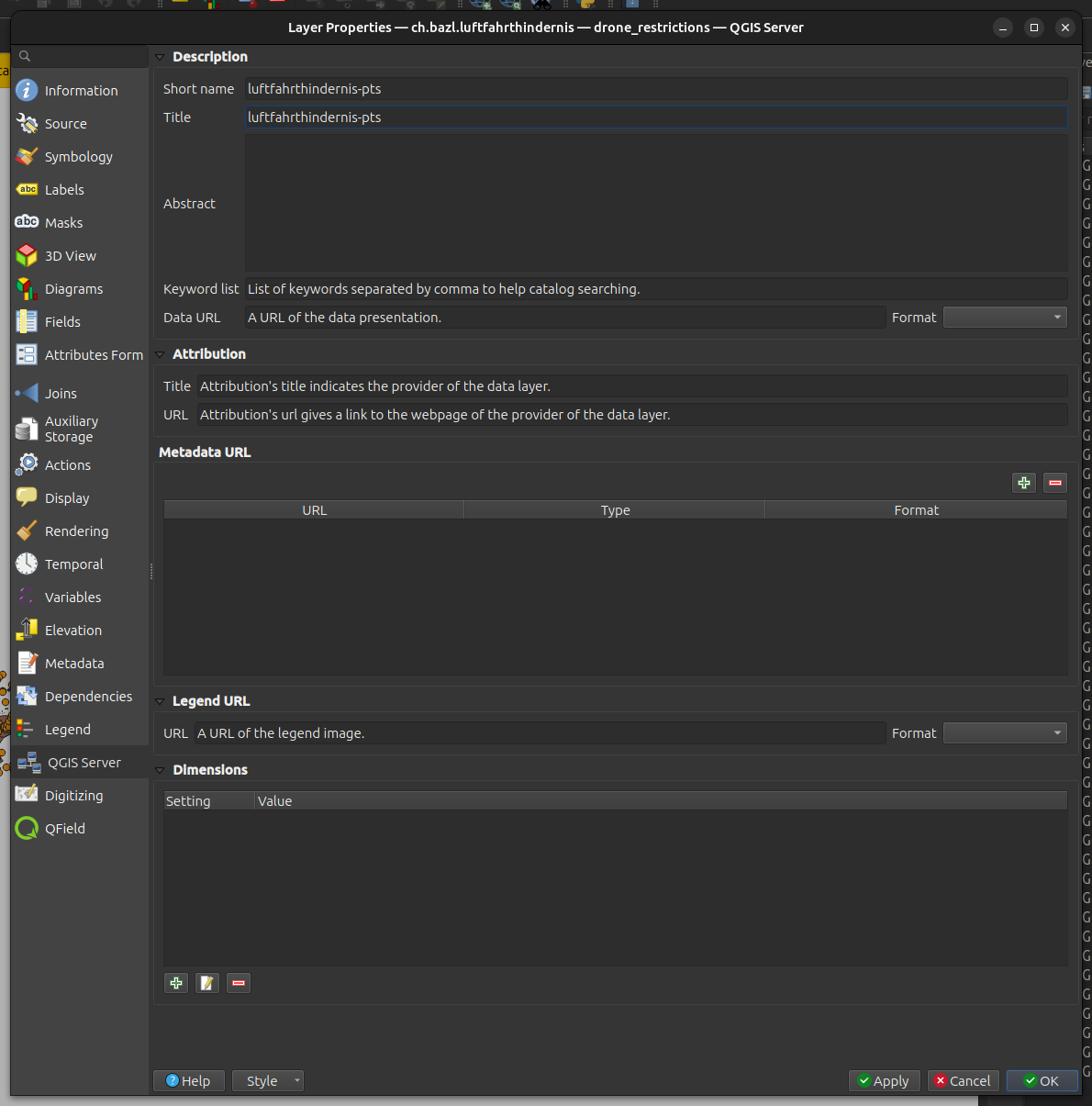The image size is (1092, 1106).
Task: Click the Keyword list field
Action: point(656,289)
